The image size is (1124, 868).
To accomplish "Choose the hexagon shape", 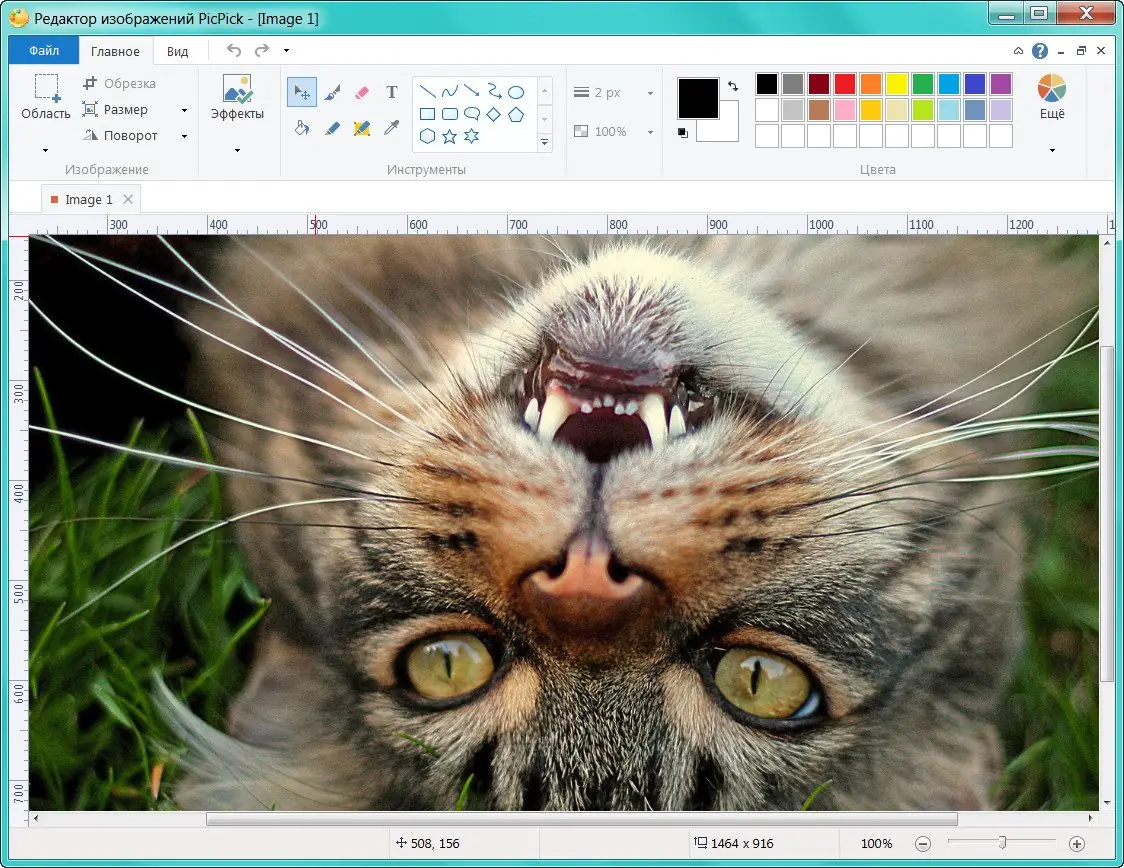I will coord(427,136).
